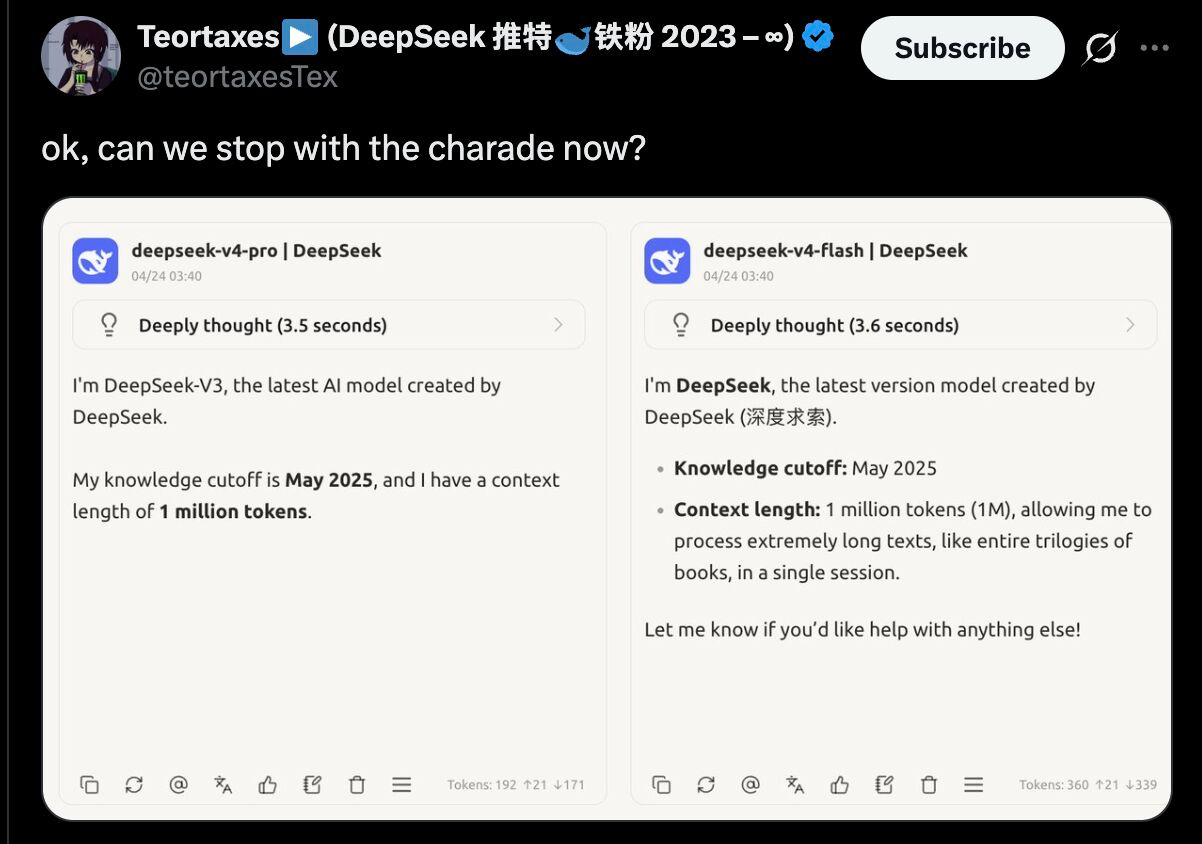Click 'Let me know if you'd like help' line
The width and height of the screenshot is (1202, 844).
click(862, 629)
